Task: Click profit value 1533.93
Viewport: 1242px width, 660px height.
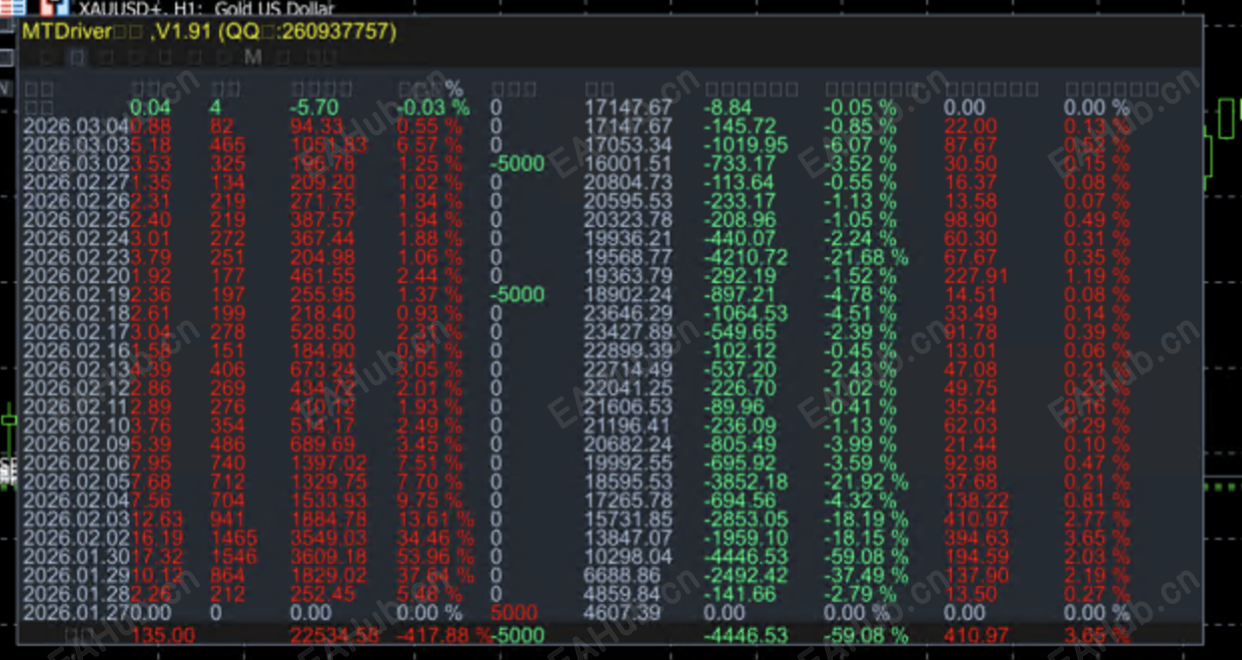Action: pyautogui.click(x=329, y=501)
